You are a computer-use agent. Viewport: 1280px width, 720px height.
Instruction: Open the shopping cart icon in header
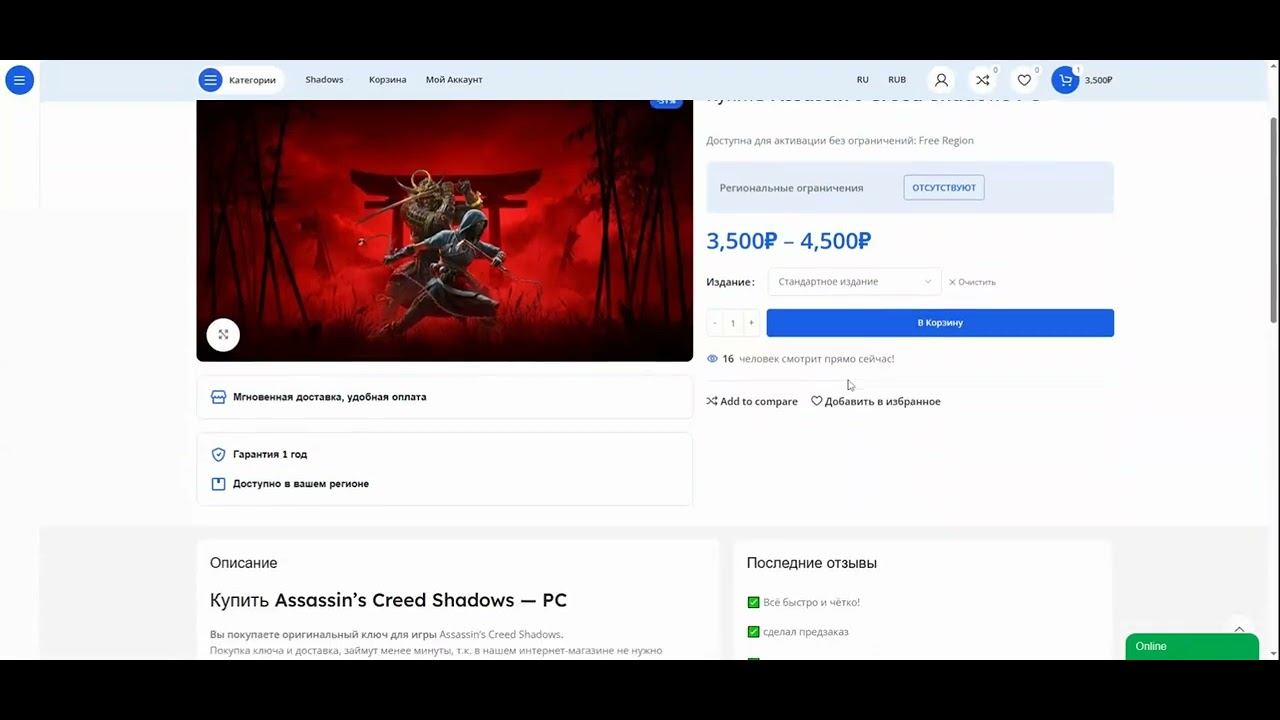coord(1065,80)
